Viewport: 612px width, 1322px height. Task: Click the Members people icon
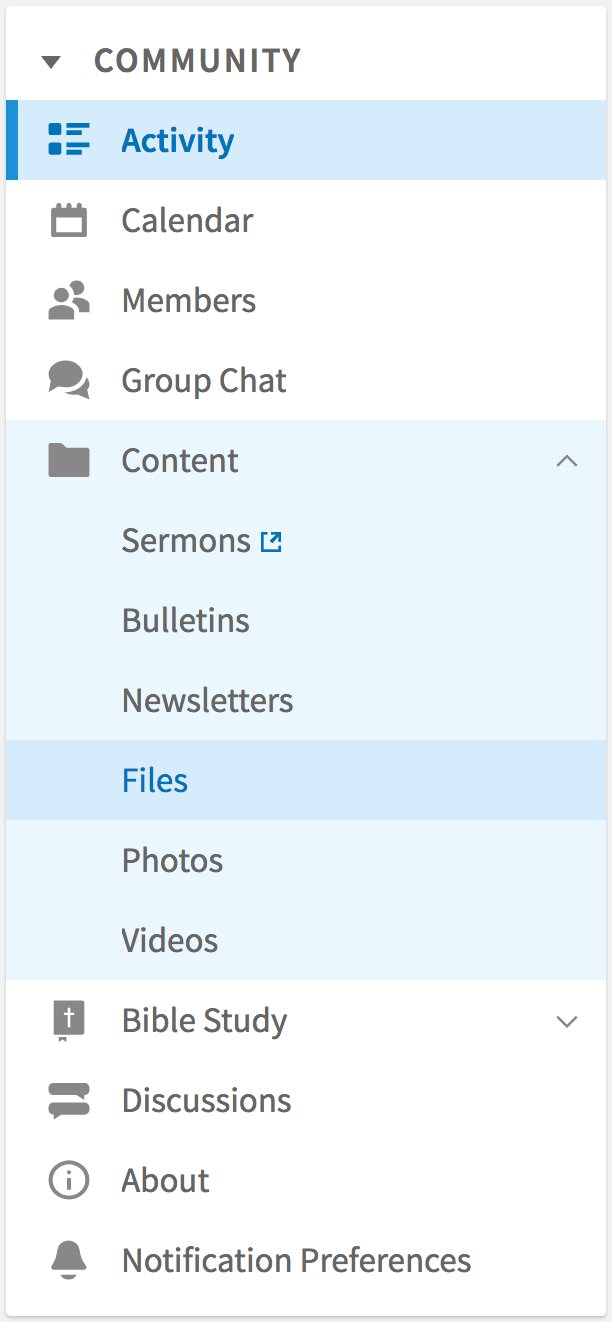click(x=69, y=300)
